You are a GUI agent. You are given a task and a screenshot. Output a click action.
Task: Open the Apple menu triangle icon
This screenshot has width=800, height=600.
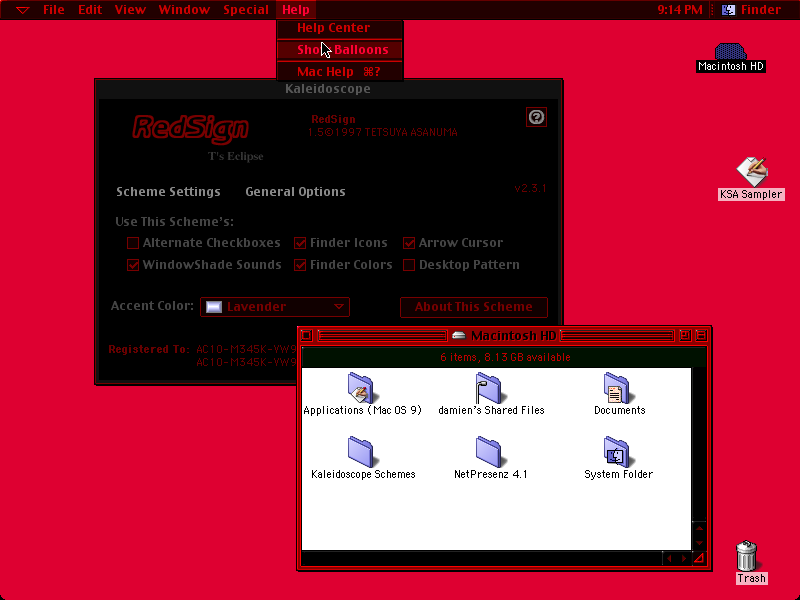click(22, 10)
